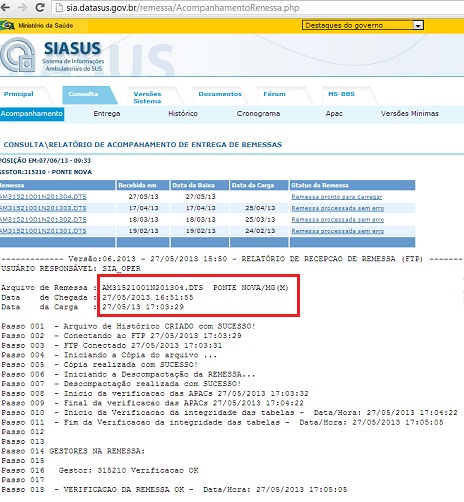
Task: Open the Principal tab
Action: (19, 94)
